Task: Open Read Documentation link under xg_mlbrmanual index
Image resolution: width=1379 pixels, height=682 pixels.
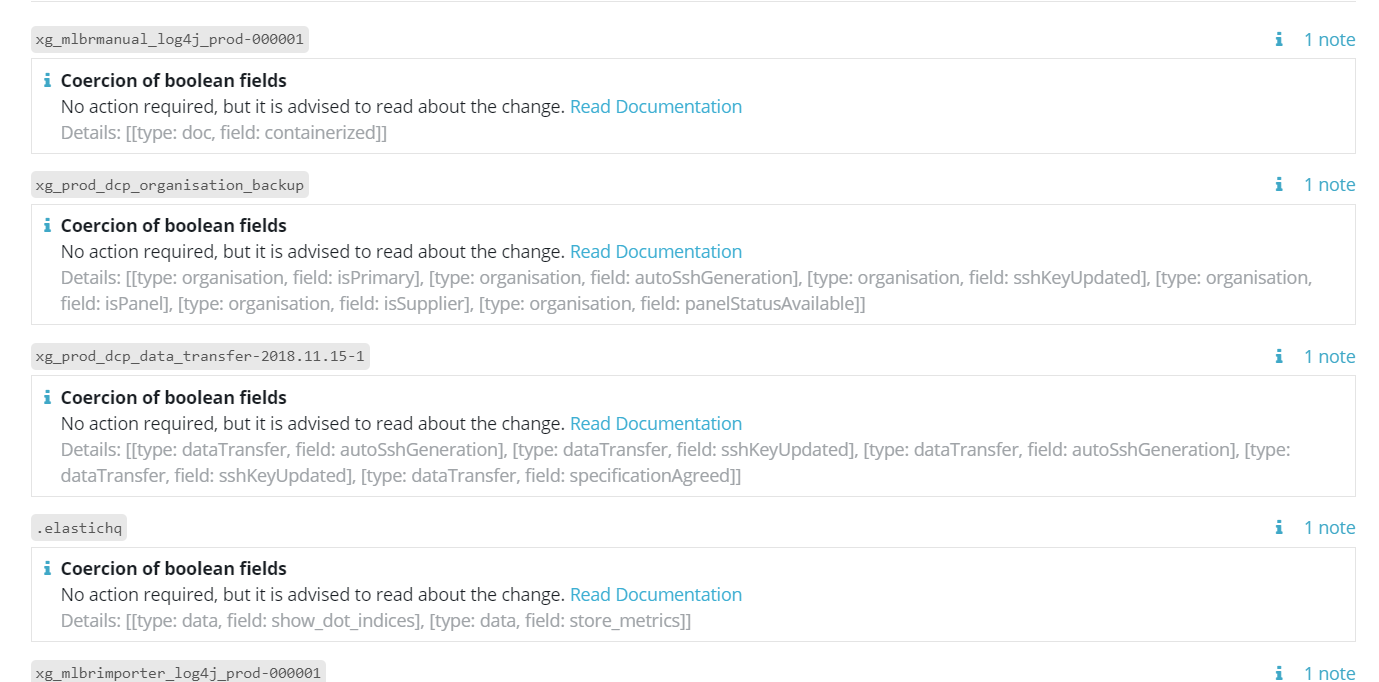Action: click(x=655, y=107)
